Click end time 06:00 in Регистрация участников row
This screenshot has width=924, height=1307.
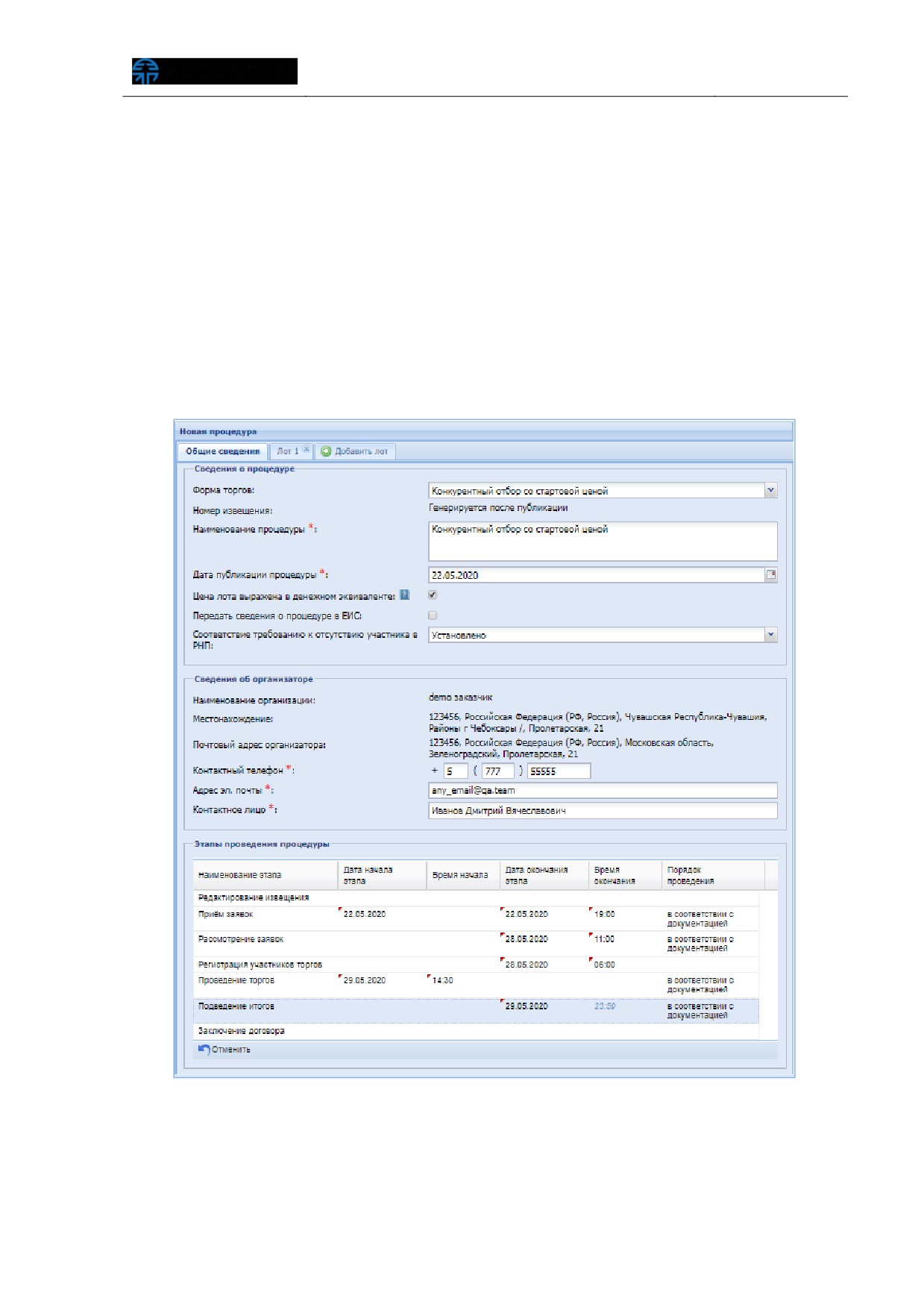click(x=605, y=965)
